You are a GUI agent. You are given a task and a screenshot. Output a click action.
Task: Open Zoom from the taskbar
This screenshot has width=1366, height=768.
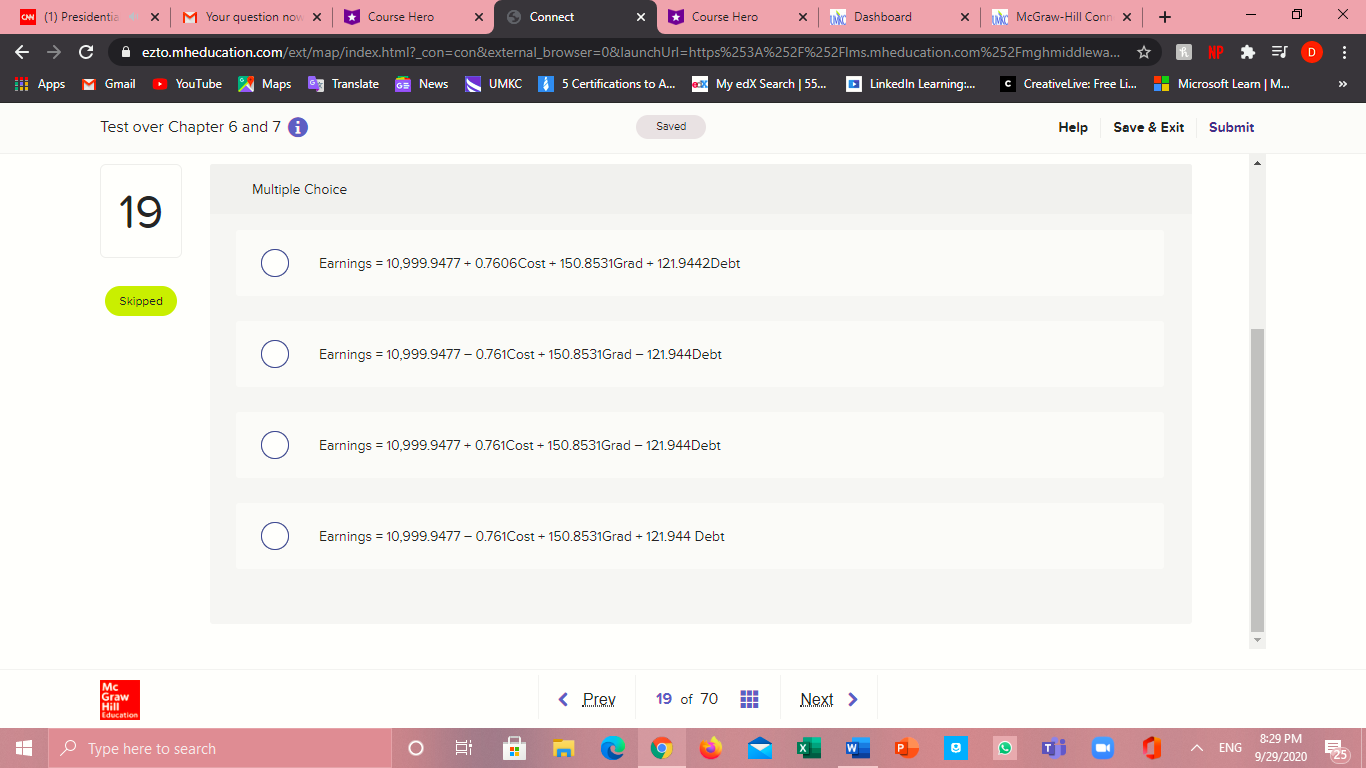point(1103,748)
